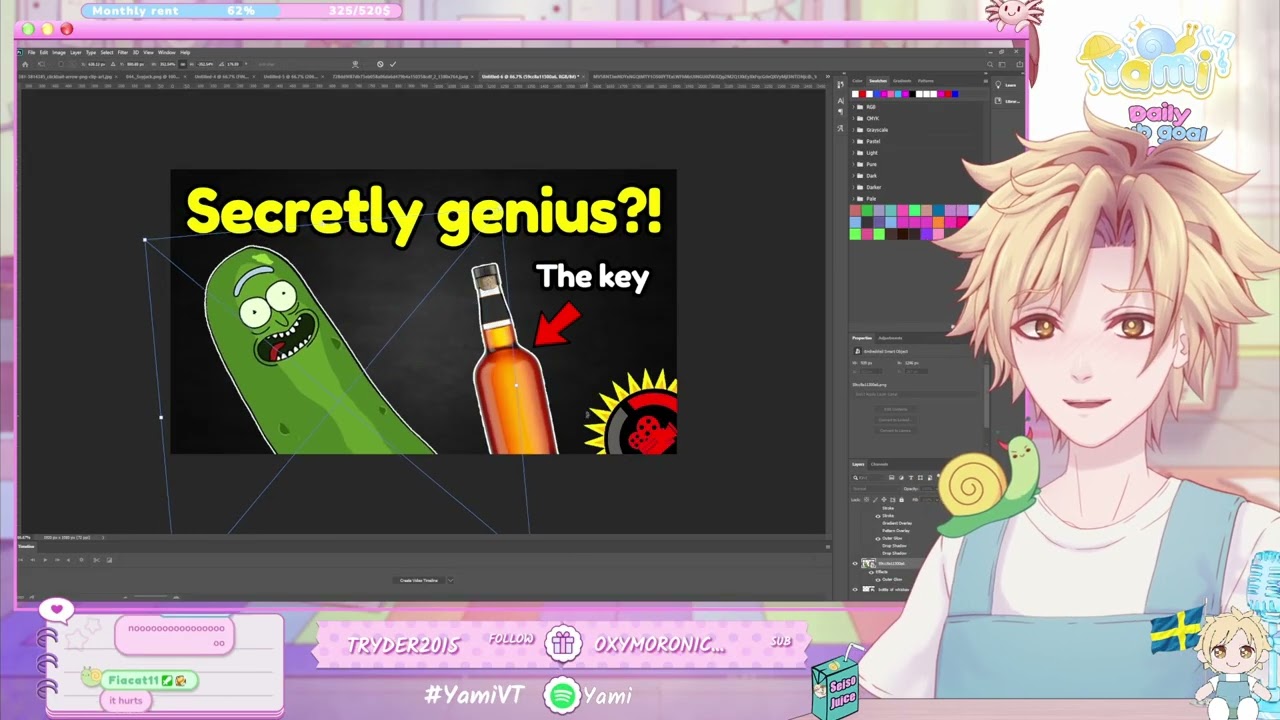Filter layers by shape layers icon
Viewport: 1280px width, 720px height.
tap(920, 478)
